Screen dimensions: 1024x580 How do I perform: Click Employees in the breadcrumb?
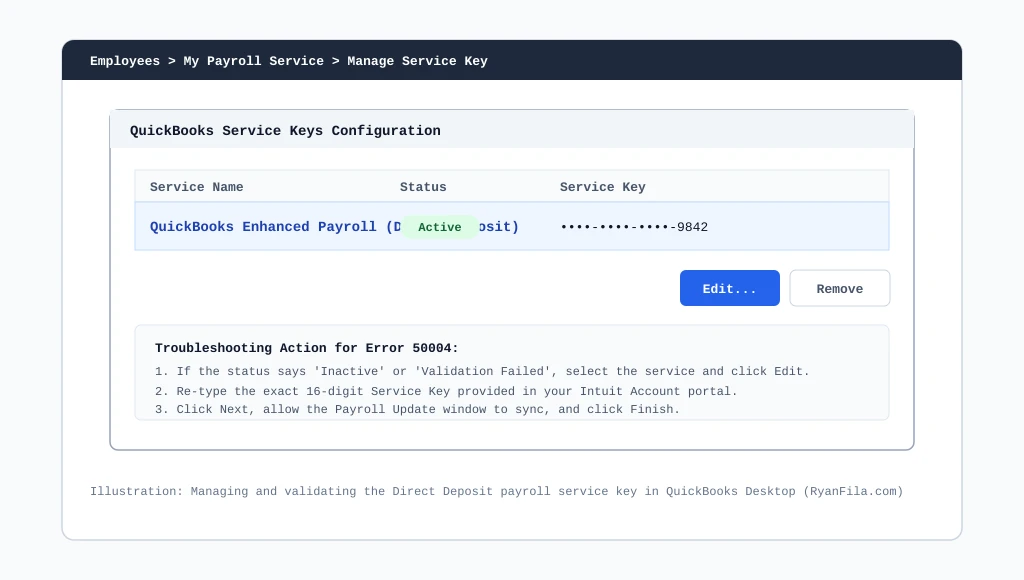point(125,61)
